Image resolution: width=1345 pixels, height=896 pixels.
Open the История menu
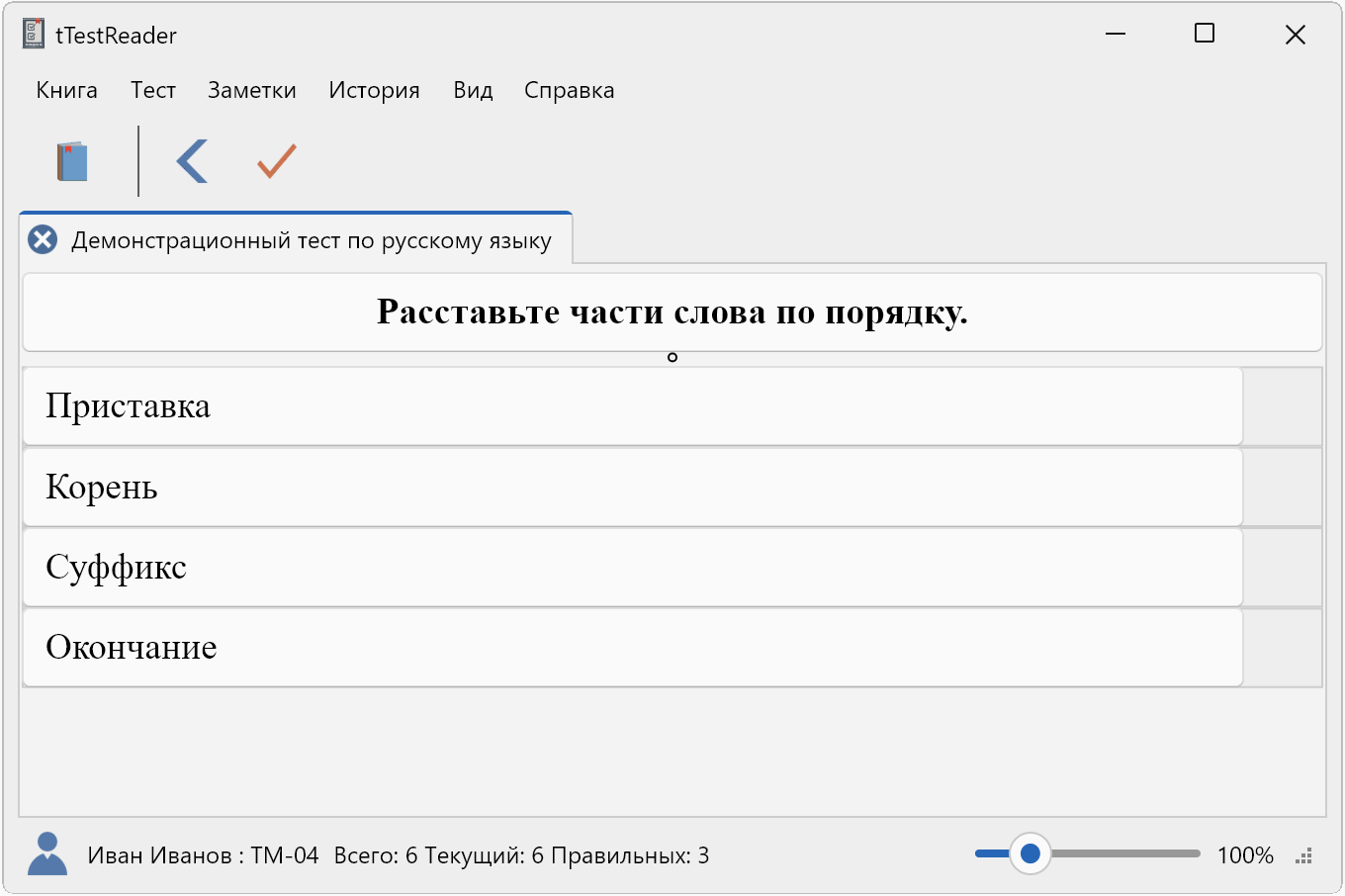pos(374,90)
